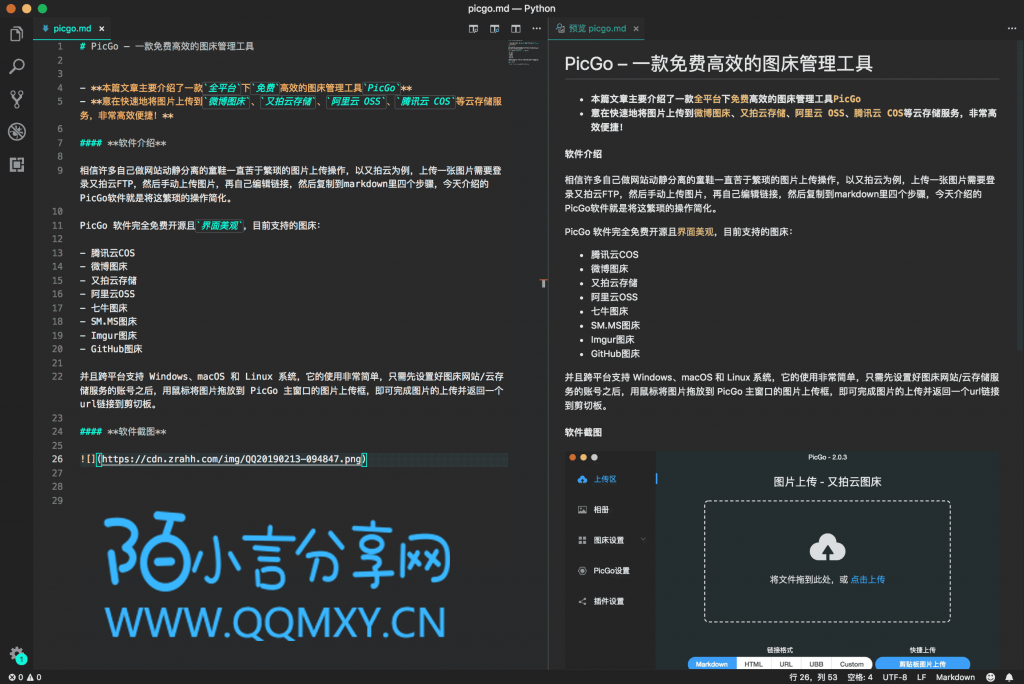Click highlighted 'PicGo' code in preview first bullet
The width and height of the screenshot is (1024, 684).
coord(847,99)
